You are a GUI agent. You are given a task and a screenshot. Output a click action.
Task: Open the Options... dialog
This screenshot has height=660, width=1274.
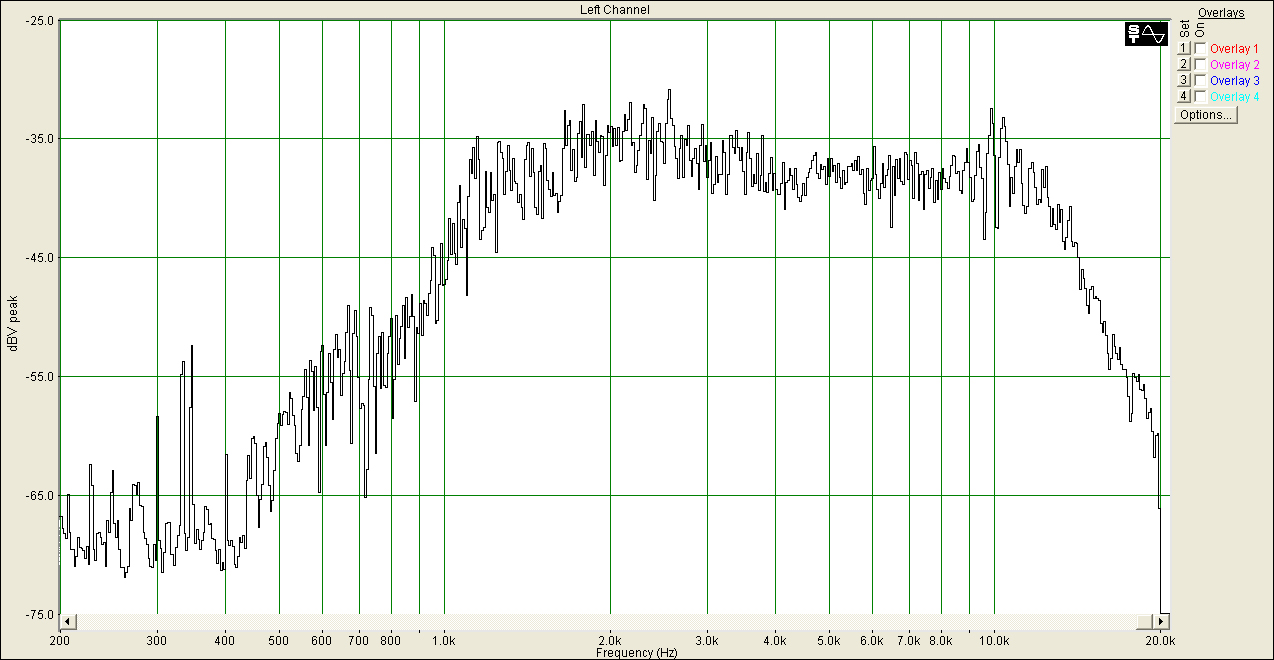click(1206, 115)
